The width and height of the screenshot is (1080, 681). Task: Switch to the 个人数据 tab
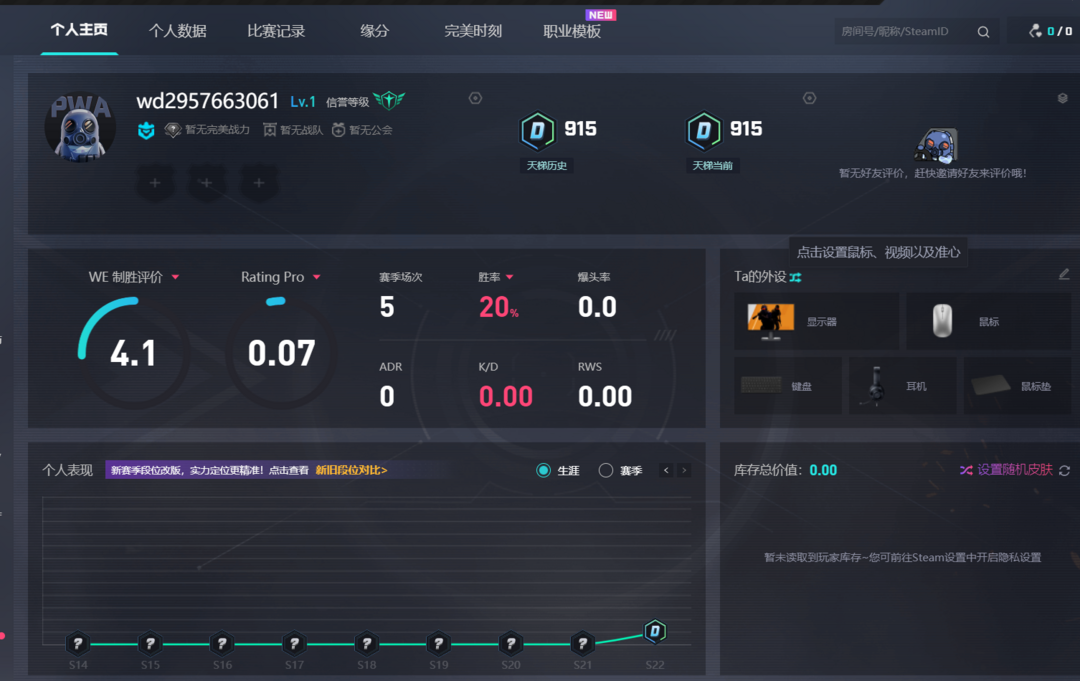[x=177, y=31]
